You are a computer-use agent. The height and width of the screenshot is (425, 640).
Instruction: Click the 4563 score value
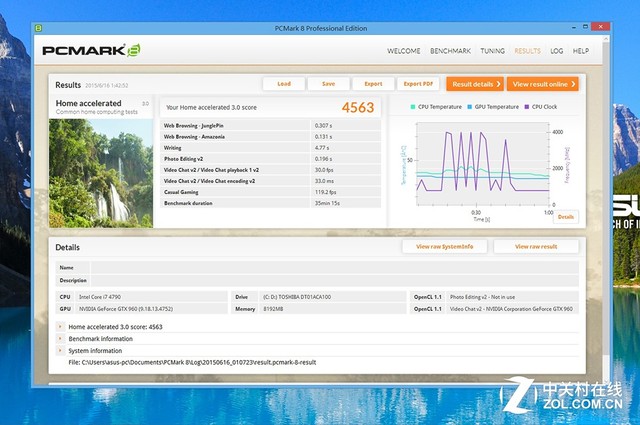click(358, 107)
